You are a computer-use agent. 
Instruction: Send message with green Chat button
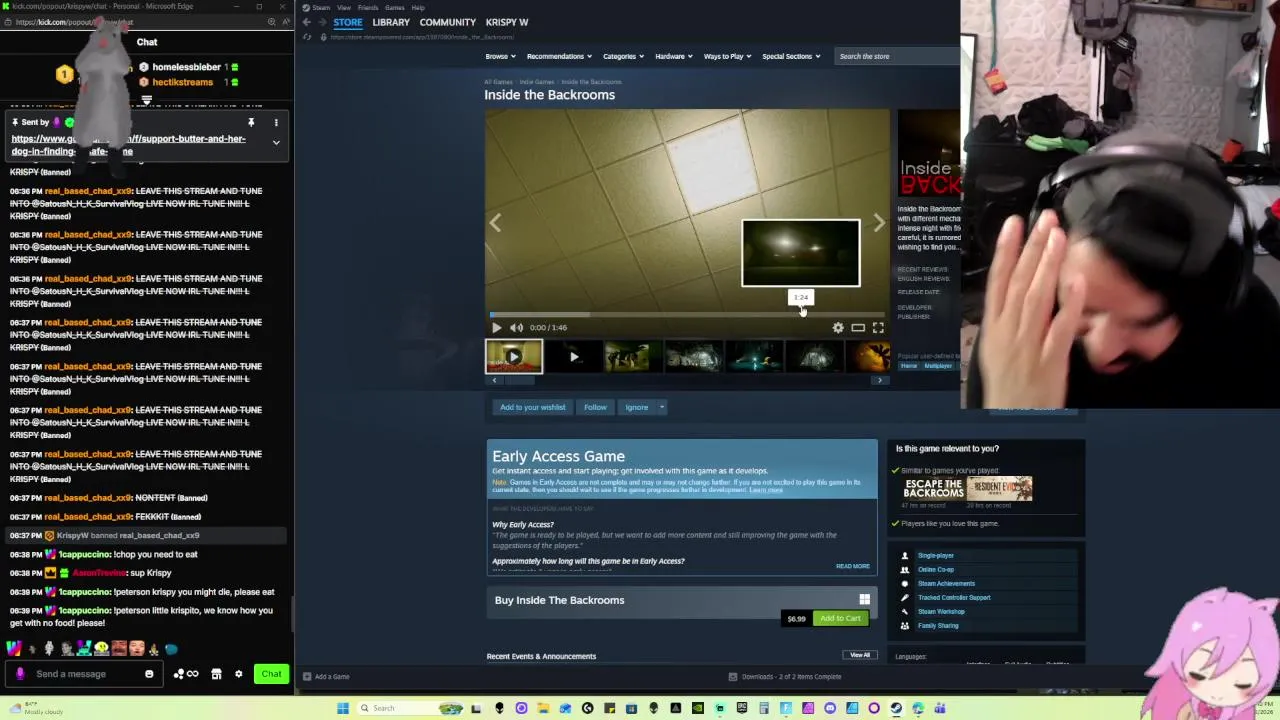271,674
